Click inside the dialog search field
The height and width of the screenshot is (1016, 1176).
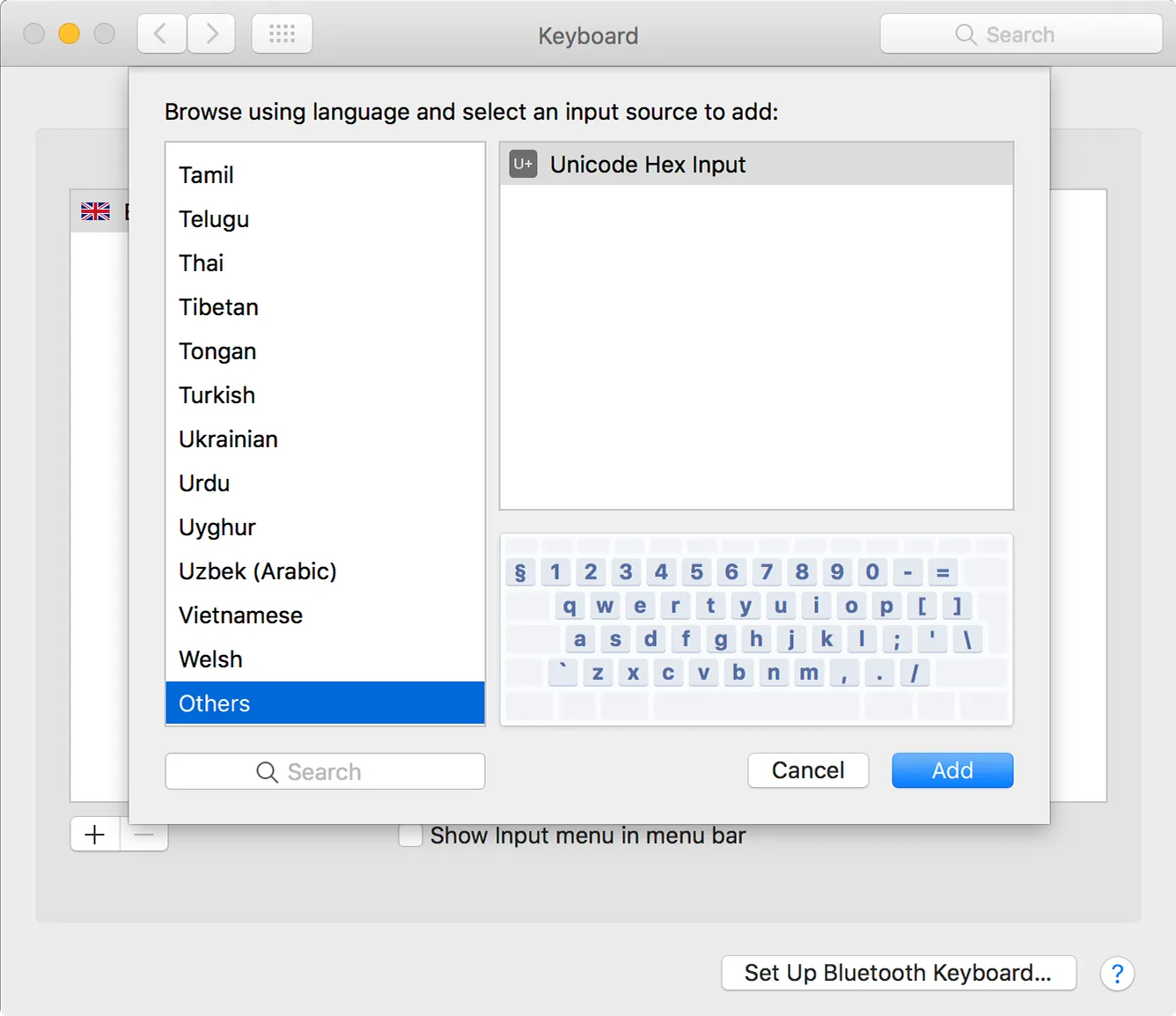pos(334,771)
